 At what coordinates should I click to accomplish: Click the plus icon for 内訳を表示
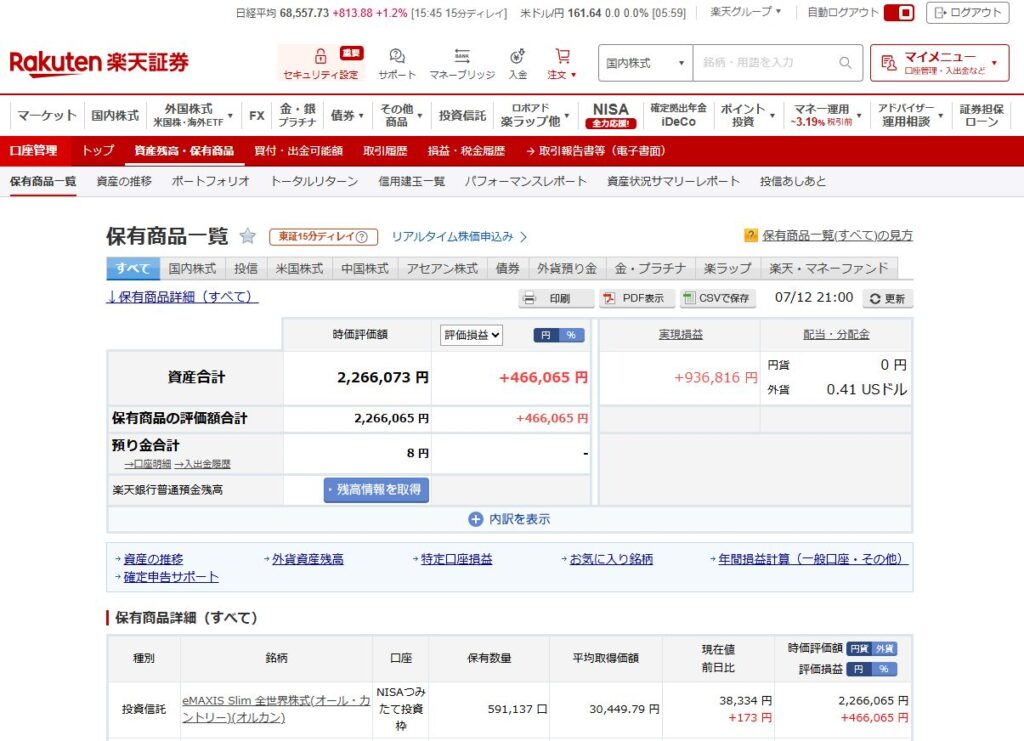tap(475, 519)
